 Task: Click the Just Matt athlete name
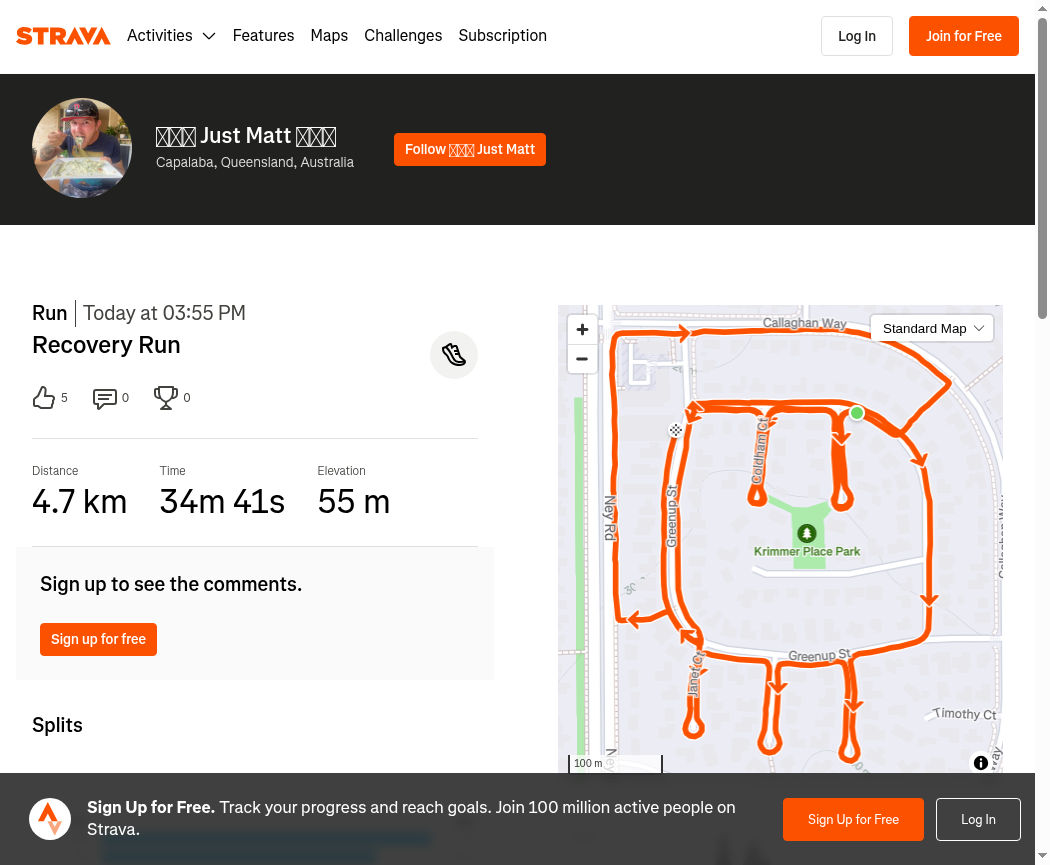click(246, 136)
